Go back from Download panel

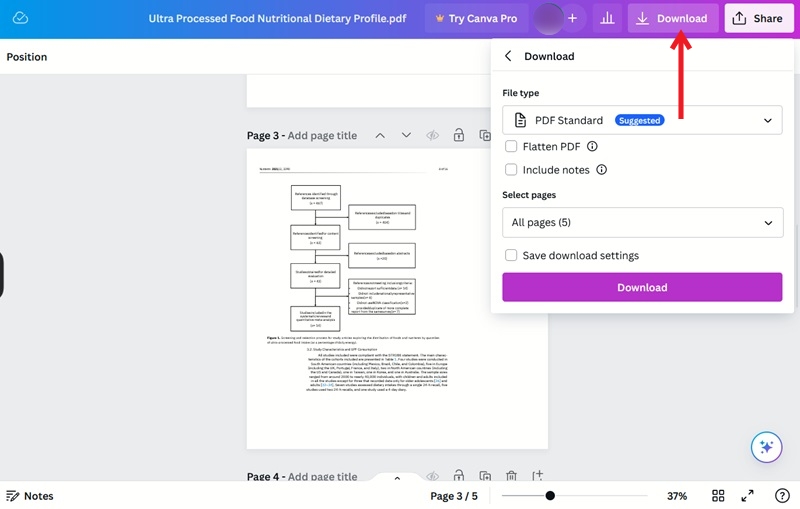click(508, 56)
